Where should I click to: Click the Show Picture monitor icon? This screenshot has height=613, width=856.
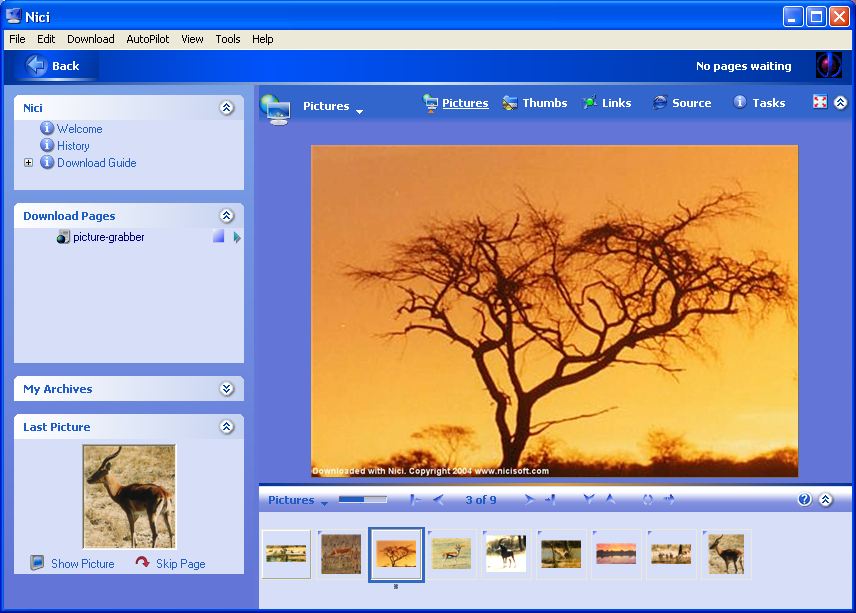(37, 563)
